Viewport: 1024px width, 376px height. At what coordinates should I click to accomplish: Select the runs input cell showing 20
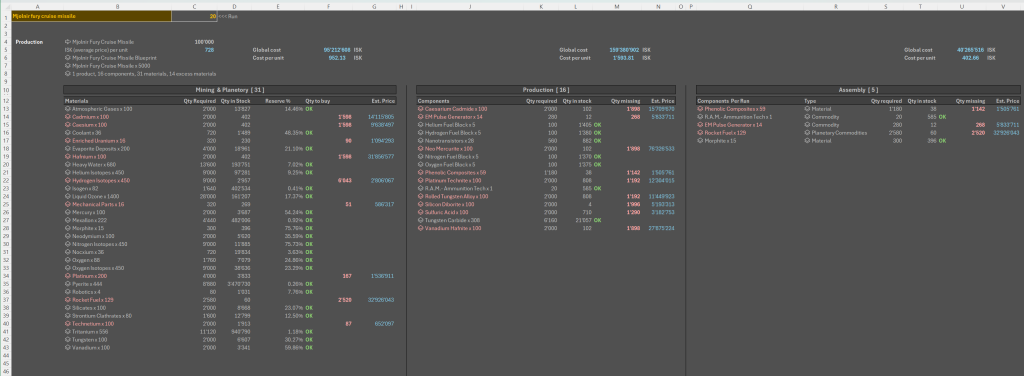click(195, 16)
